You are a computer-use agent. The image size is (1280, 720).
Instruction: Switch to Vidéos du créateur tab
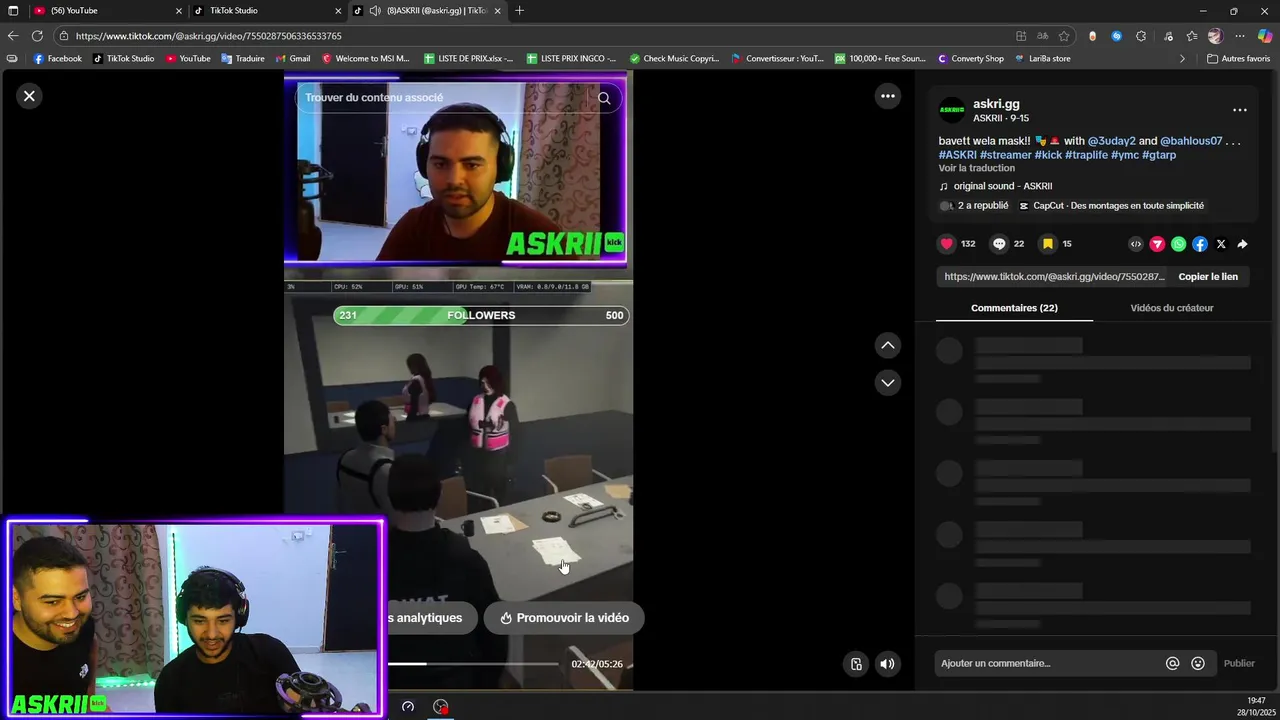tap(1172, 308)
